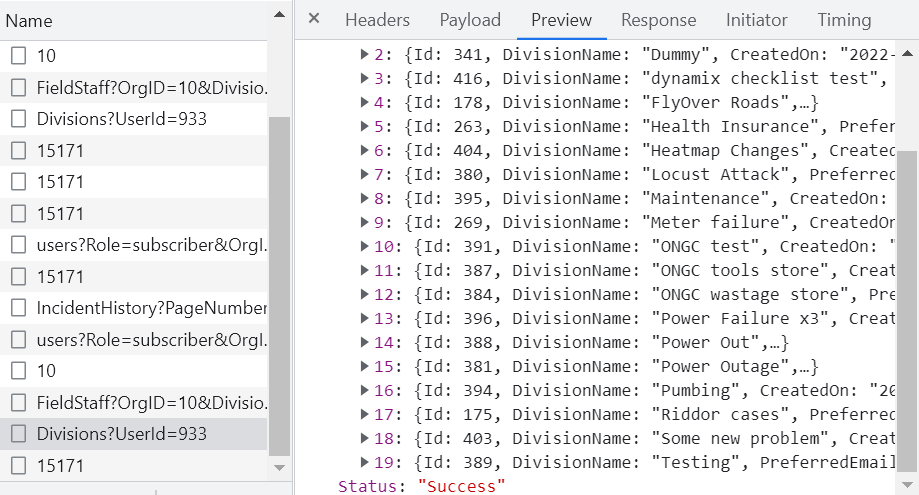Screen dimensions: 919x495
Task: Select the IncidentHistory?PageNumber request
Action: coord(150,308)
